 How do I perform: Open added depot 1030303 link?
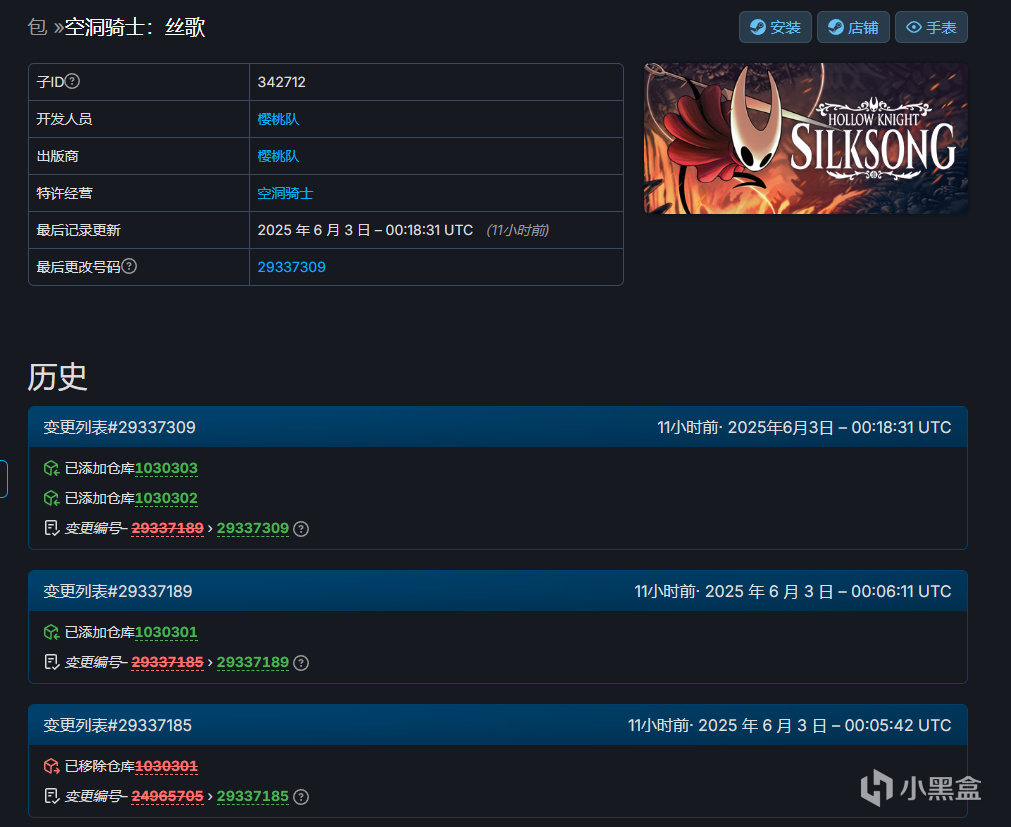coord(166,468)
